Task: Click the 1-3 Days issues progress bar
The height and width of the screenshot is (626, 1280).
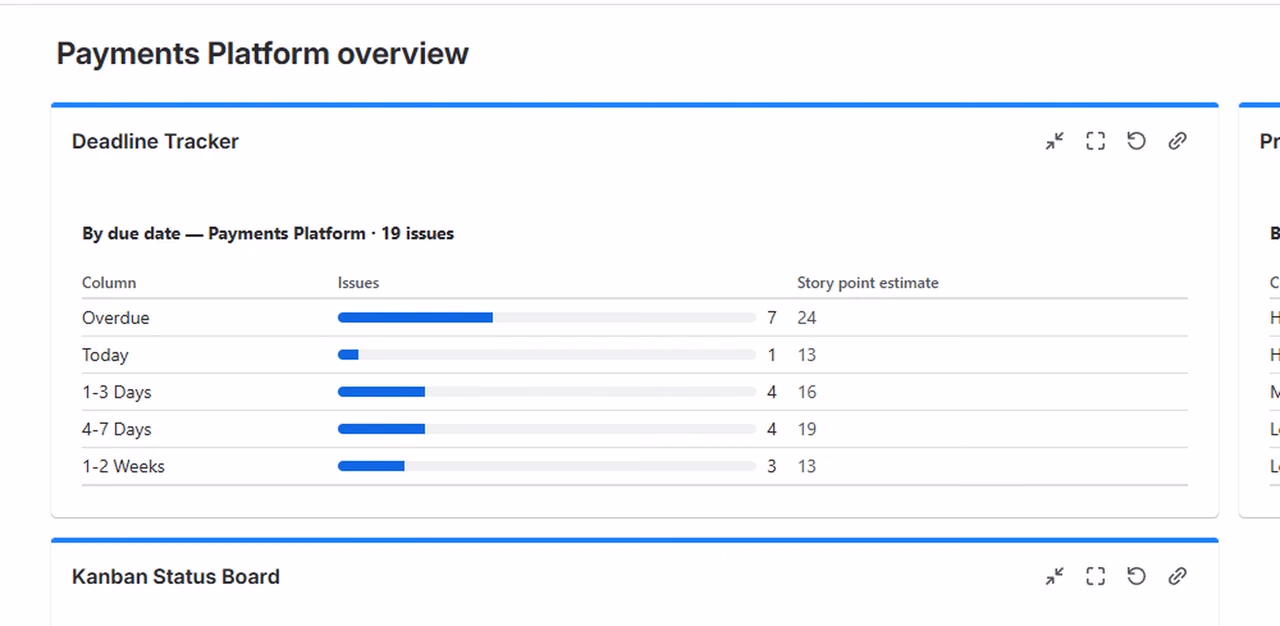Action: click(x=547, y=392)
